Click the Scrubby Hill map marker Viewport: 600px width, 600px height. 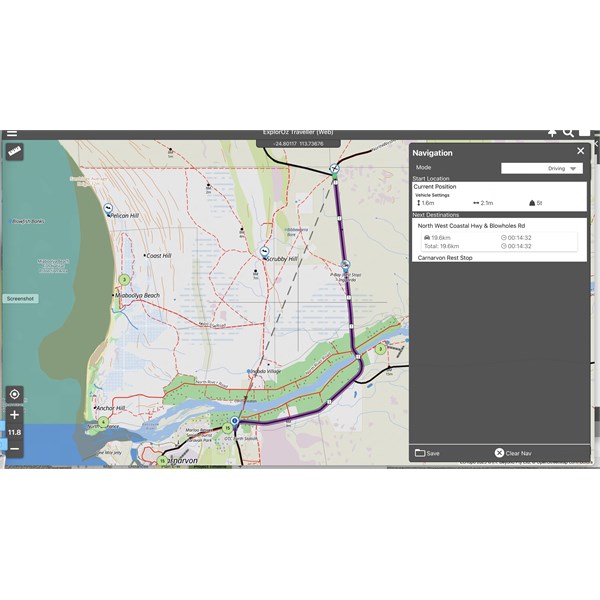264,252
